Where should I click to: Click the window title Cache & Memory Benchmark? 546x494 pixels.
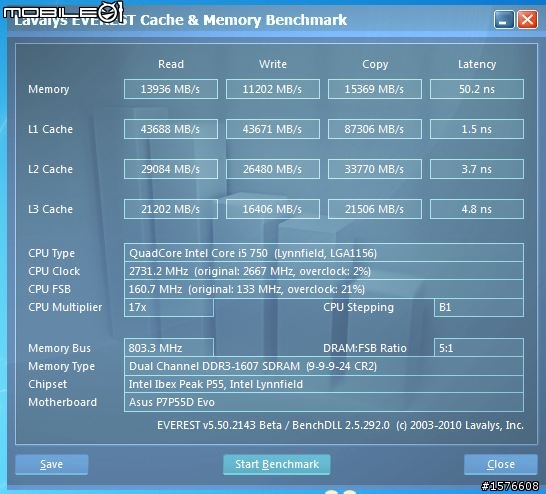coord(244,20)
